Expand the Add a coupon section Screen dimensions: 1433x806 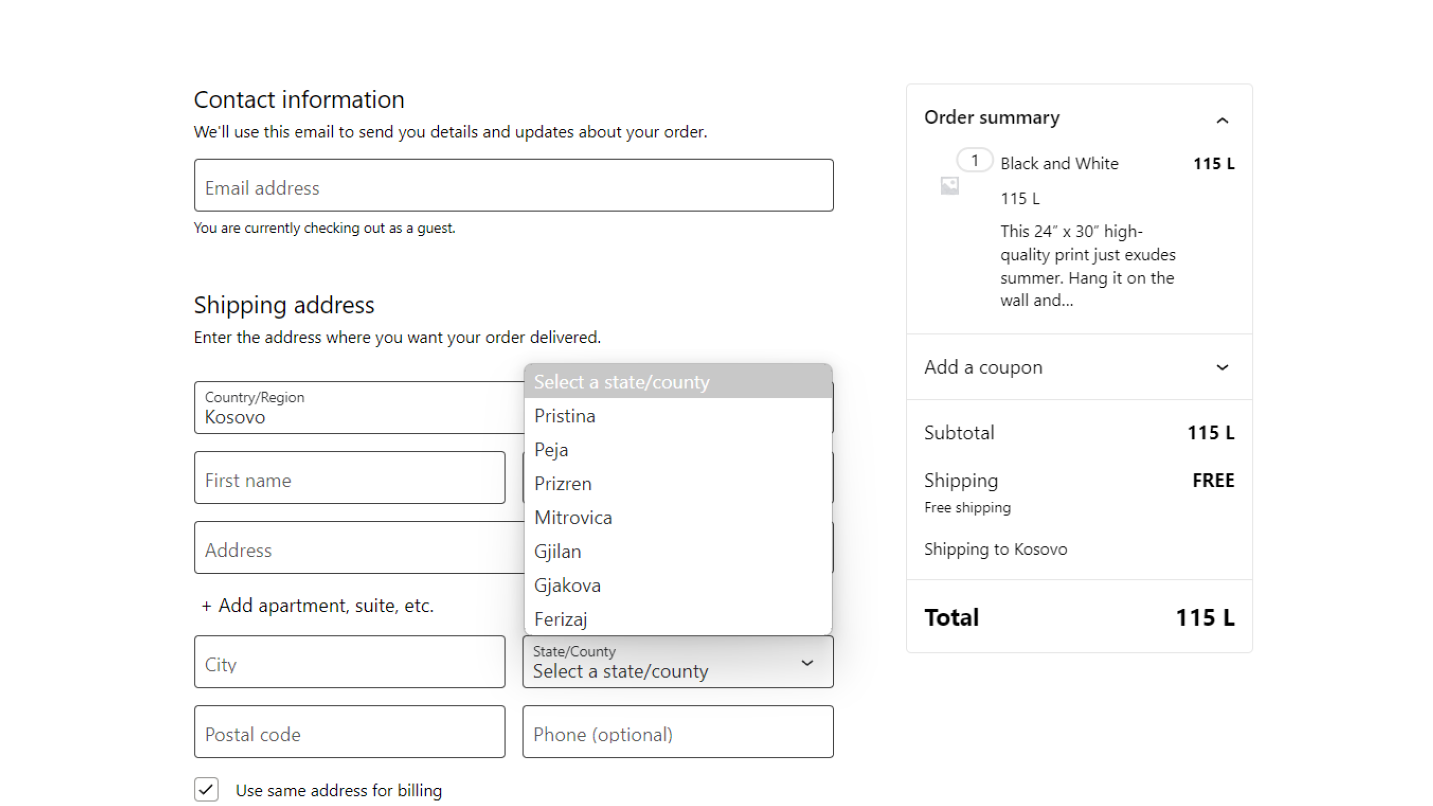1221,367
